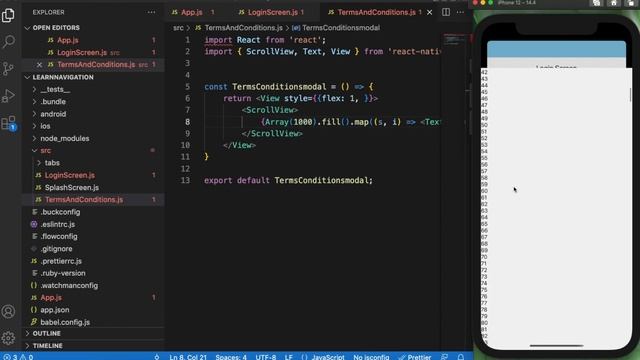Expand the .bundle folder
The image size is (640, 360).
click(53, 102)
